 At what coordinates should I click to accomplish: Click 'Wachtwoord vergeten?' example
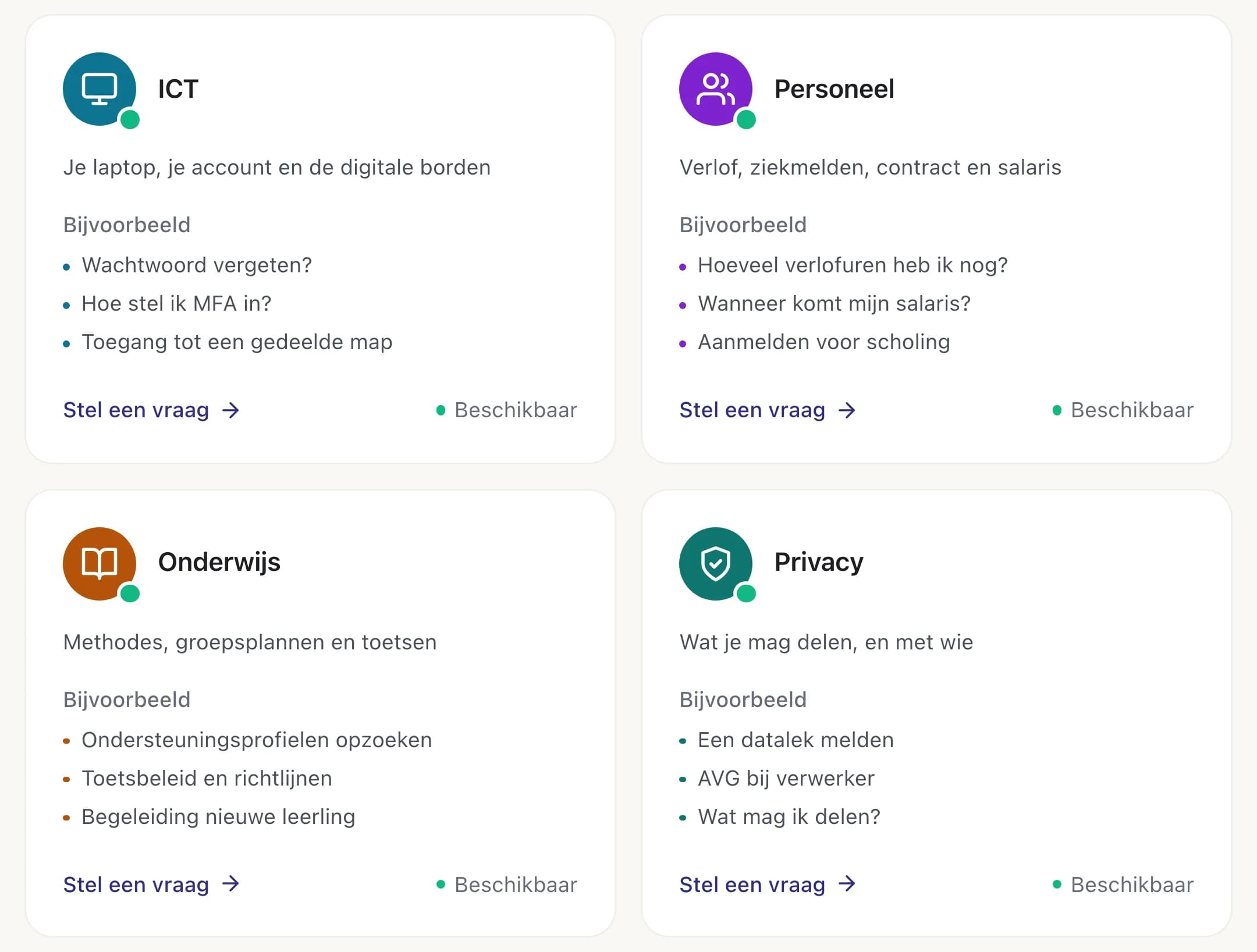pyautogui.click(x=197, y=265)
